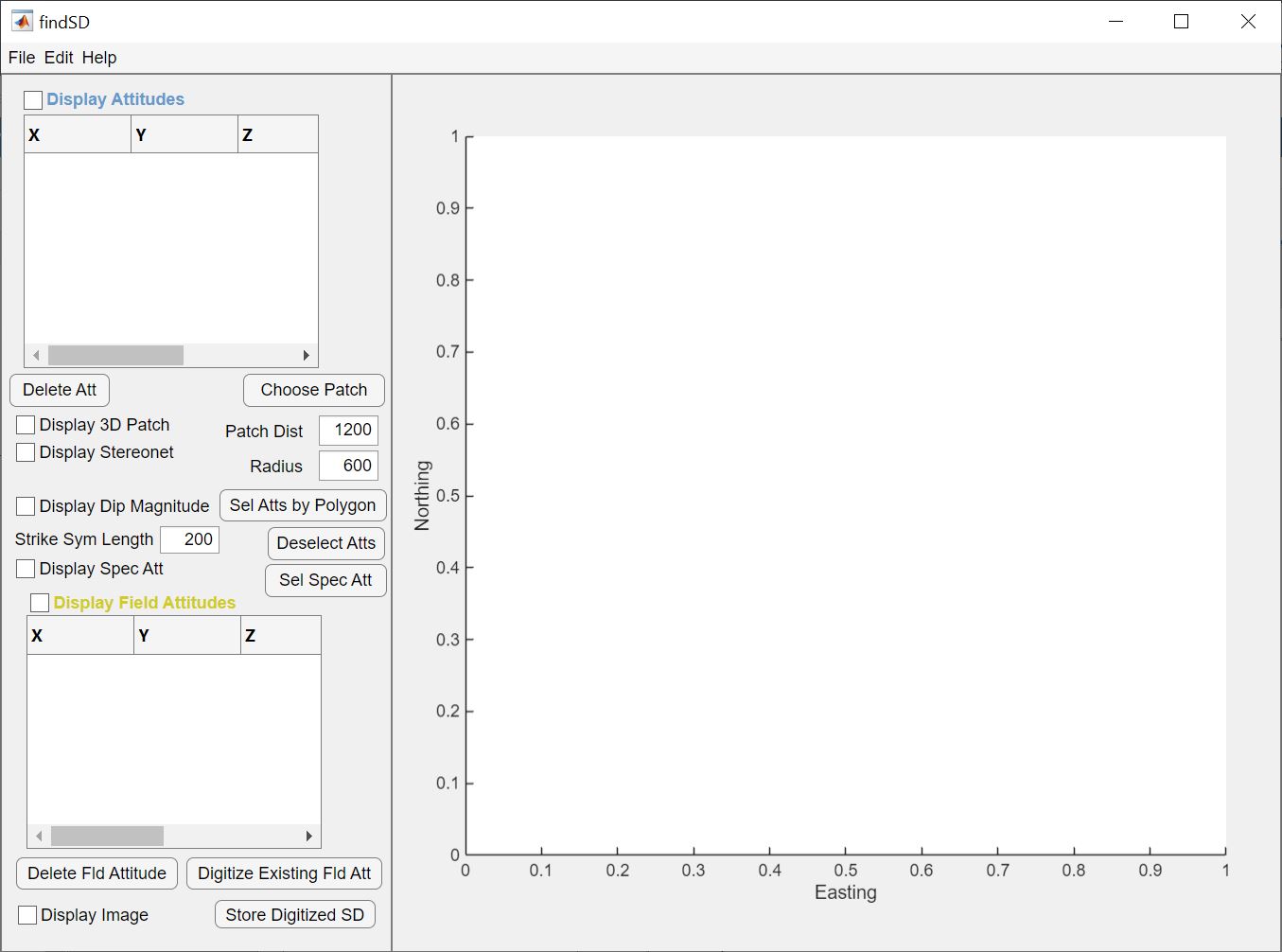
Task: Enable the Display Attitudes checkbox
Action: [33, 100]
